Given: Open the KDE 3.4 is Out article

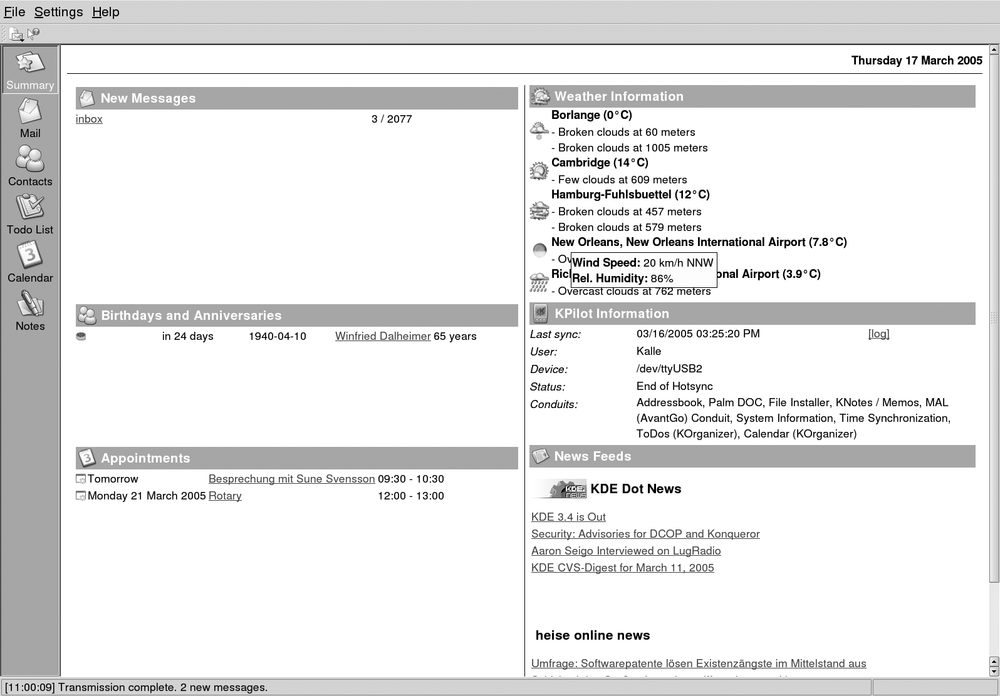Looking at the screenshot, I should pos(568,516).
